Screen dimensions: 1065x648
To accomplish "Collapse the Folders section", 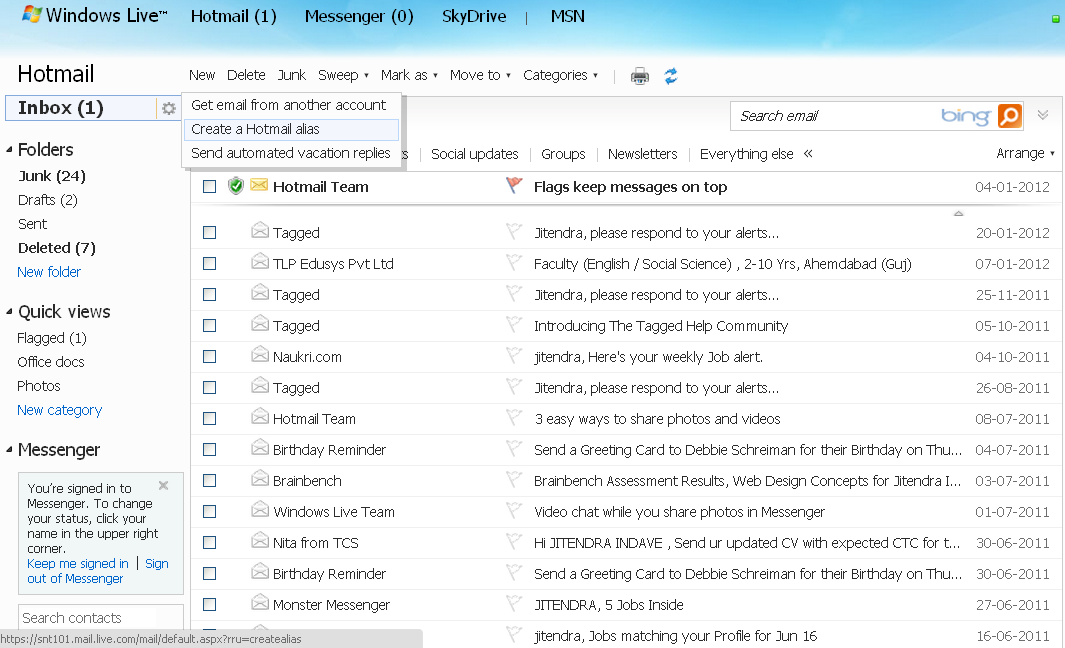I will pos(10,149).
